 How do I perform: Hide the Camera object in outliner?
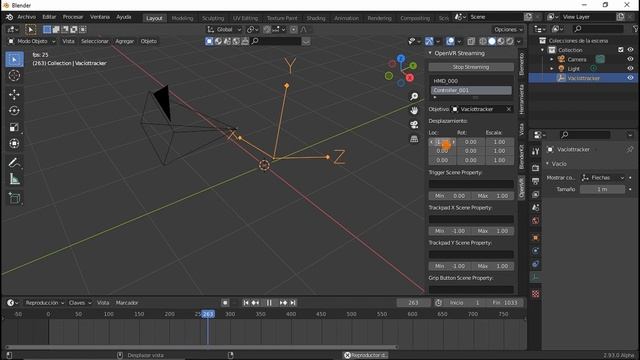click(630, 59)
